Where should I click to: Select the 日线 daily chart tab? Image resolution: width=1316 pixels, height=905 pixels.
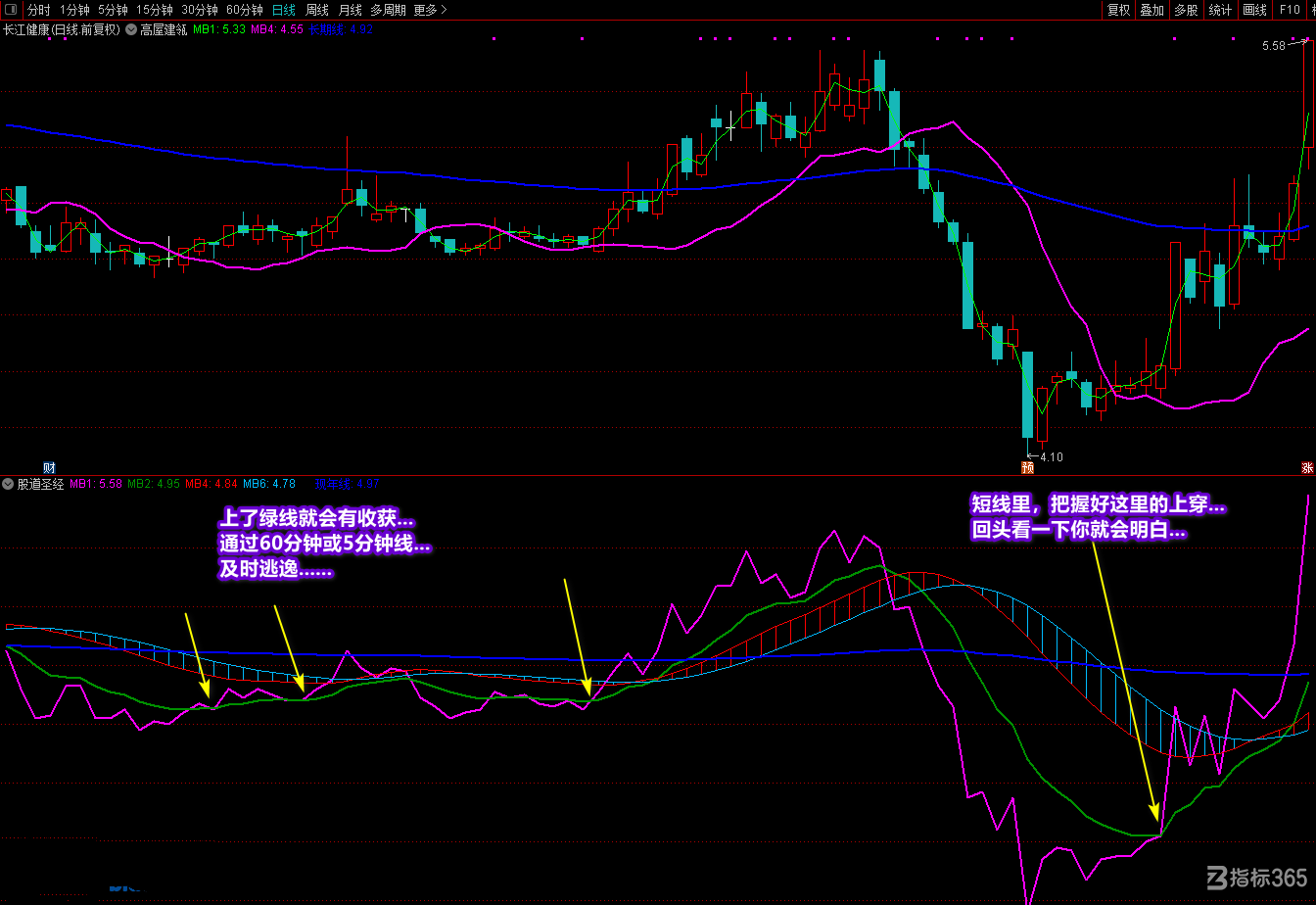point(283,10)
